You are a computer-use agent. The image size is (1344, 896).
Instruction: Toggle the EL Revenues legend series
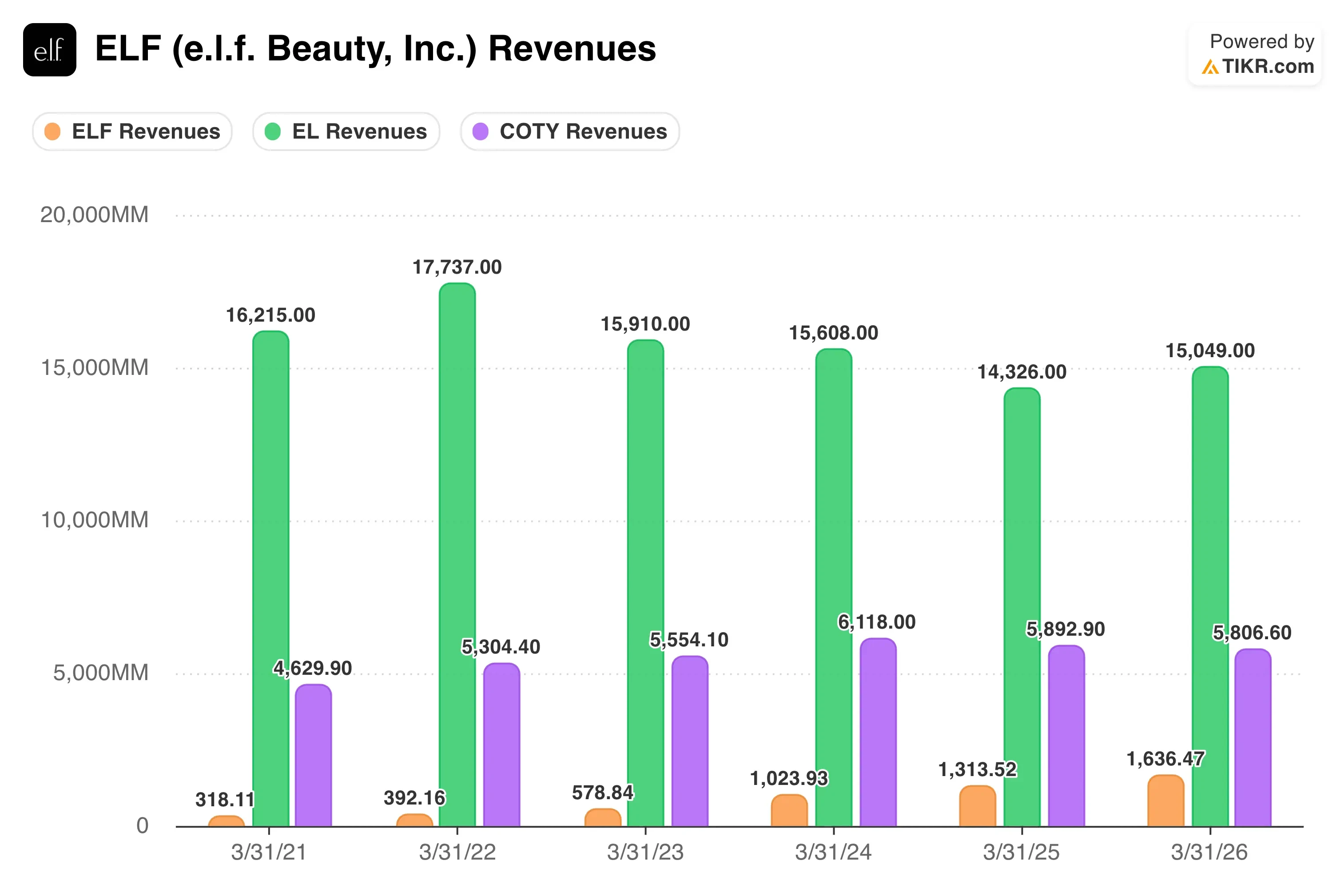[x=346, y=131]
